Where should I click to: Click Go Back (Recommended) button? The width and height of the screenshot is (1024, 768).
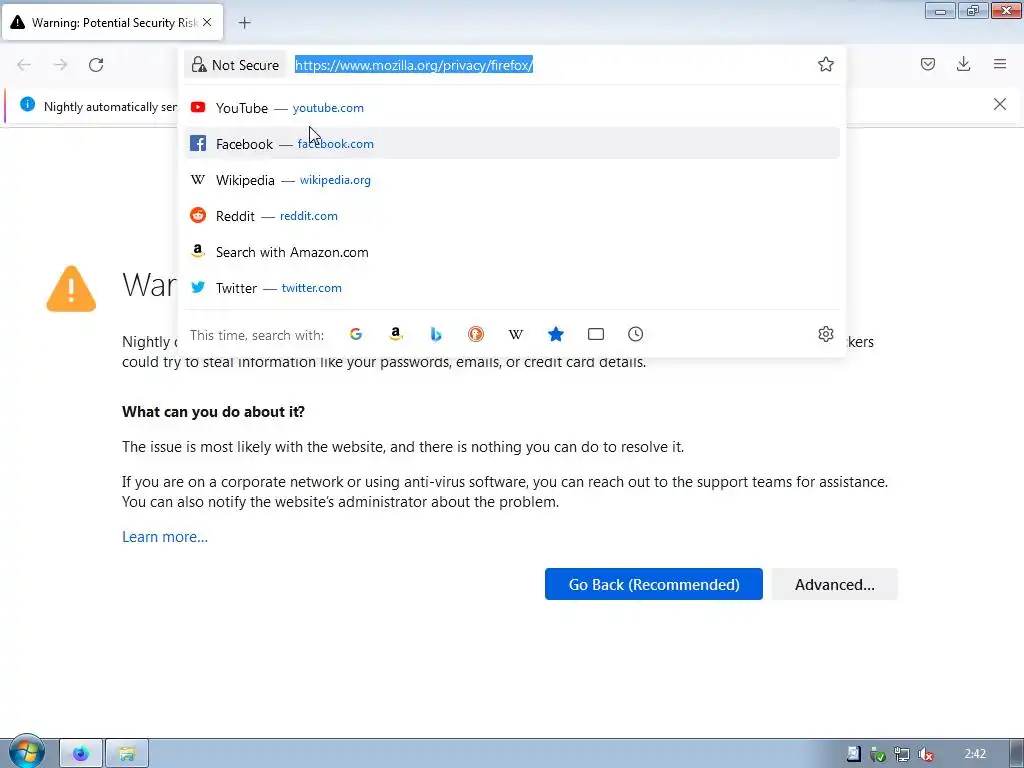click(x=654, y=584)
